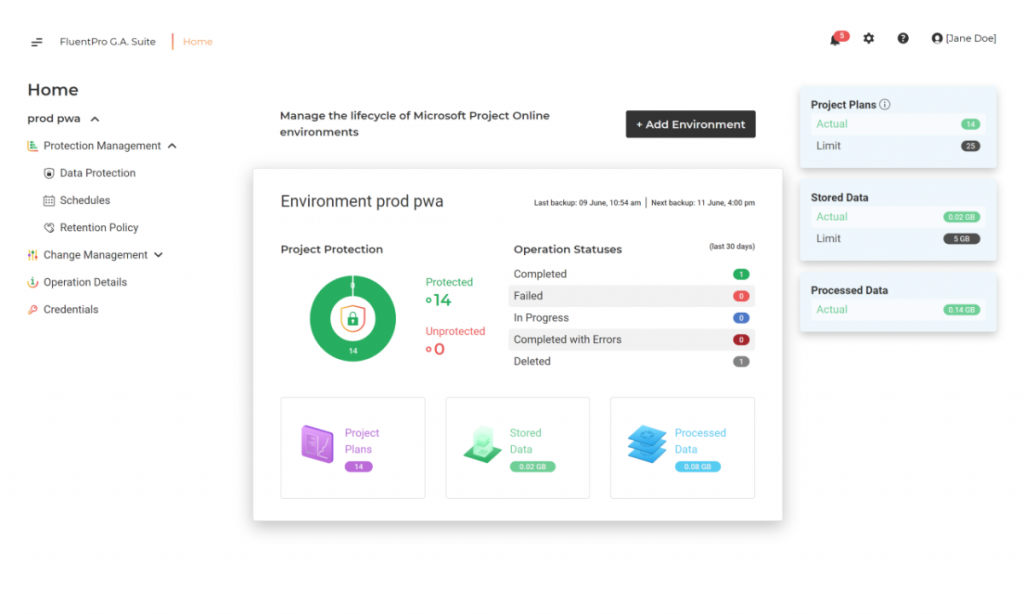Collapse the Protection Management tree
Image resolution: width=1024 pixels, height=614 pixels.
point(172,145)
